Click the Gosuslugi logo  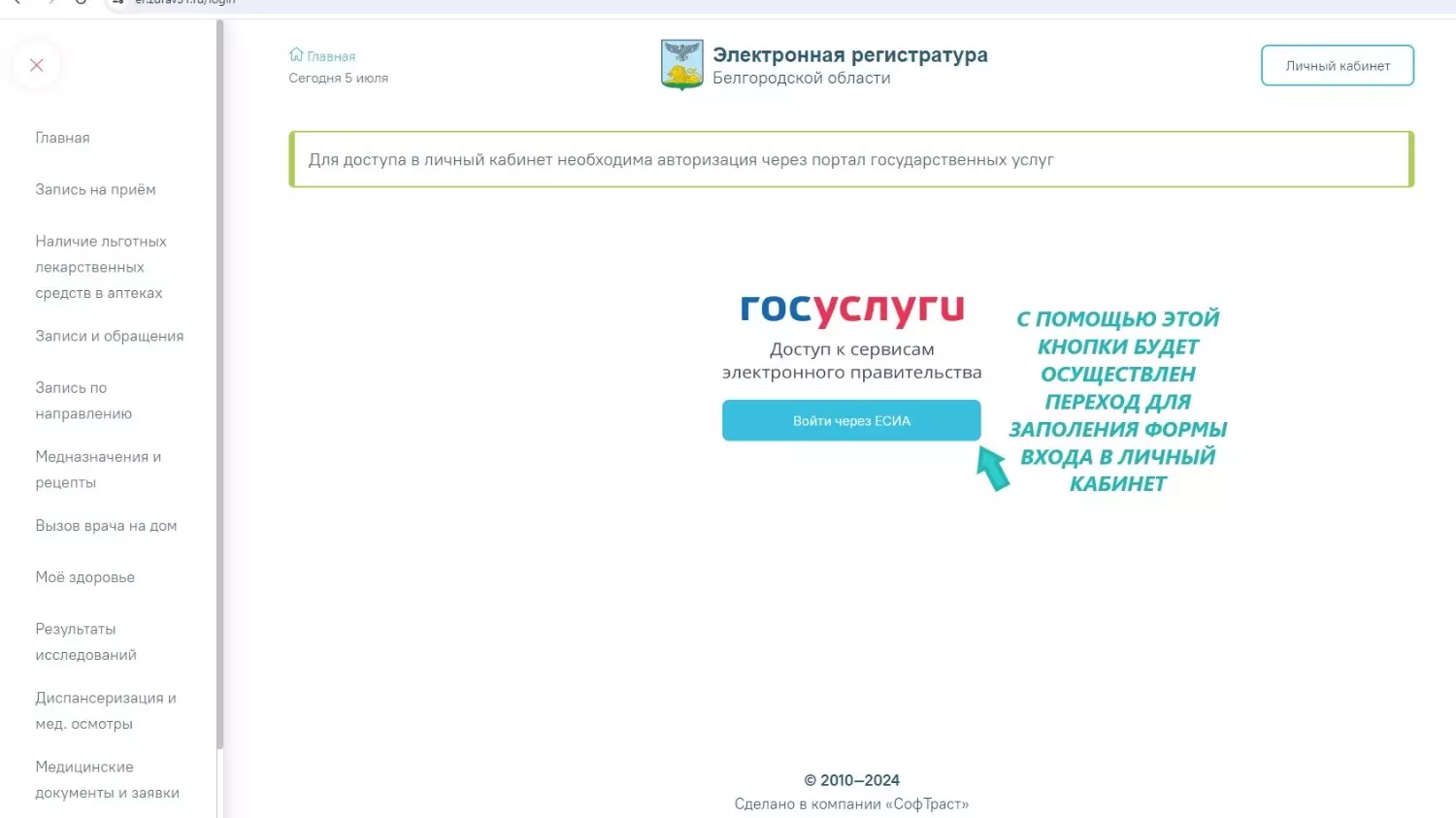[852, 309]
